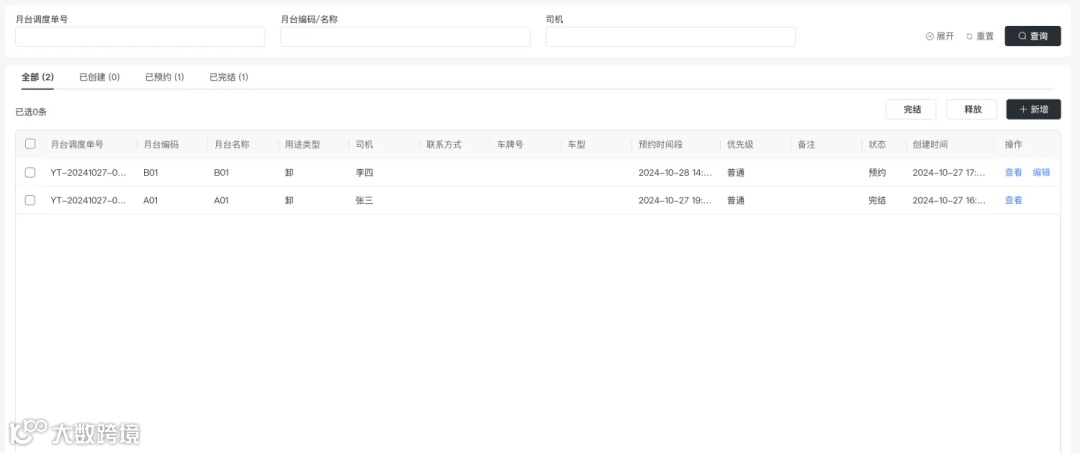Click driver name 李四 cell
The height and width of the screenshot is (453, 1080).
tap(364, 173)
